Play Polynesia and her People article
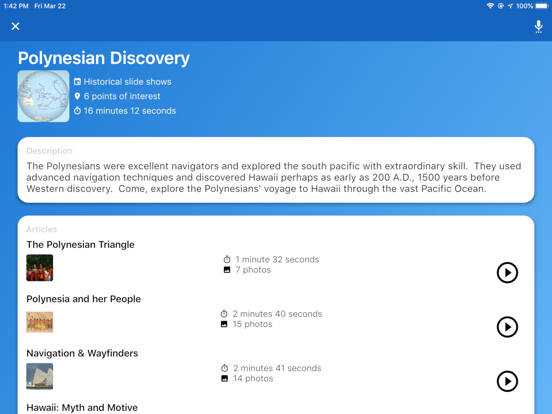This screenshot has width=552, height=414. (x=507, y=327)
